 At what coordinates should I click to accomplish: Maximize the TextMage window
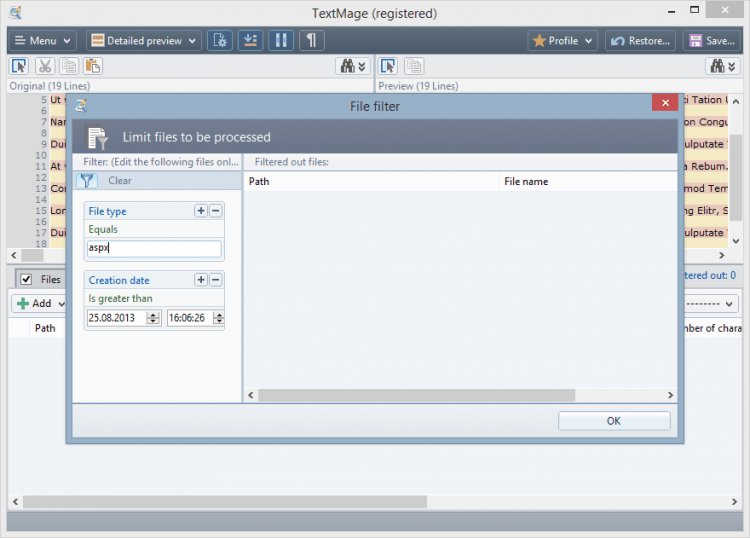695,10
